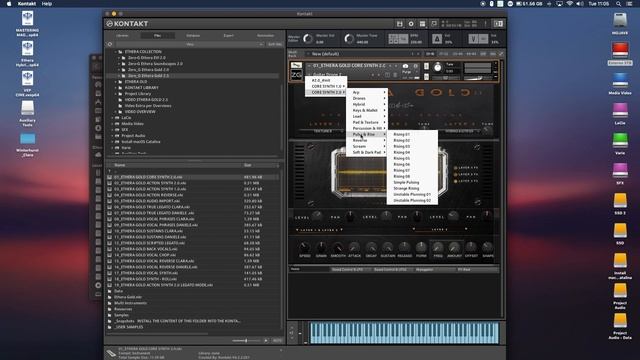The height and width of the screenshot is (360, 640).
Task: Select Rising 01 snapshot
Action: pyautogui.click(x=412, y=134)
